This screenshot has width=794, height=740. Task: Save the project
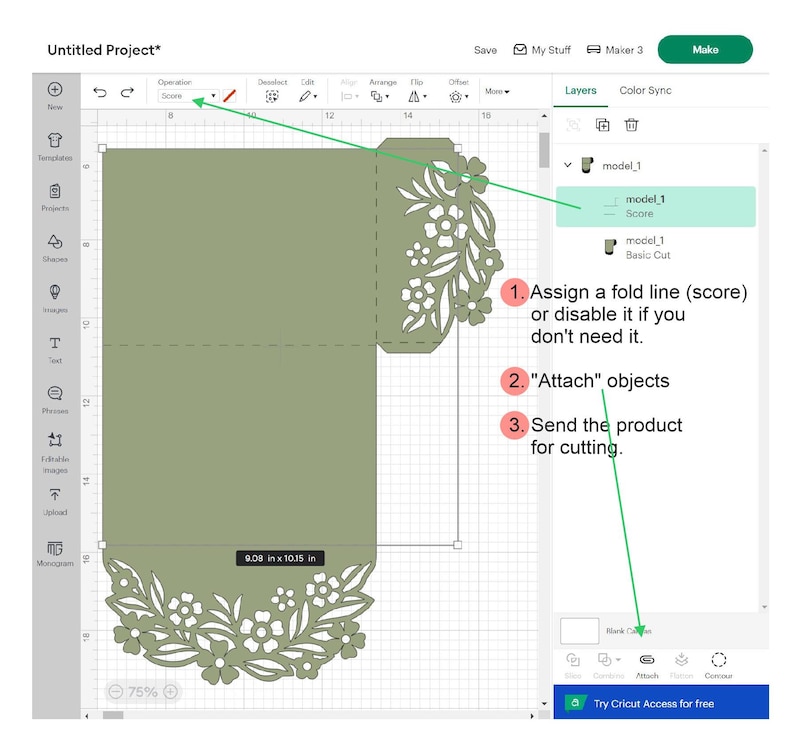click(485, 50)
